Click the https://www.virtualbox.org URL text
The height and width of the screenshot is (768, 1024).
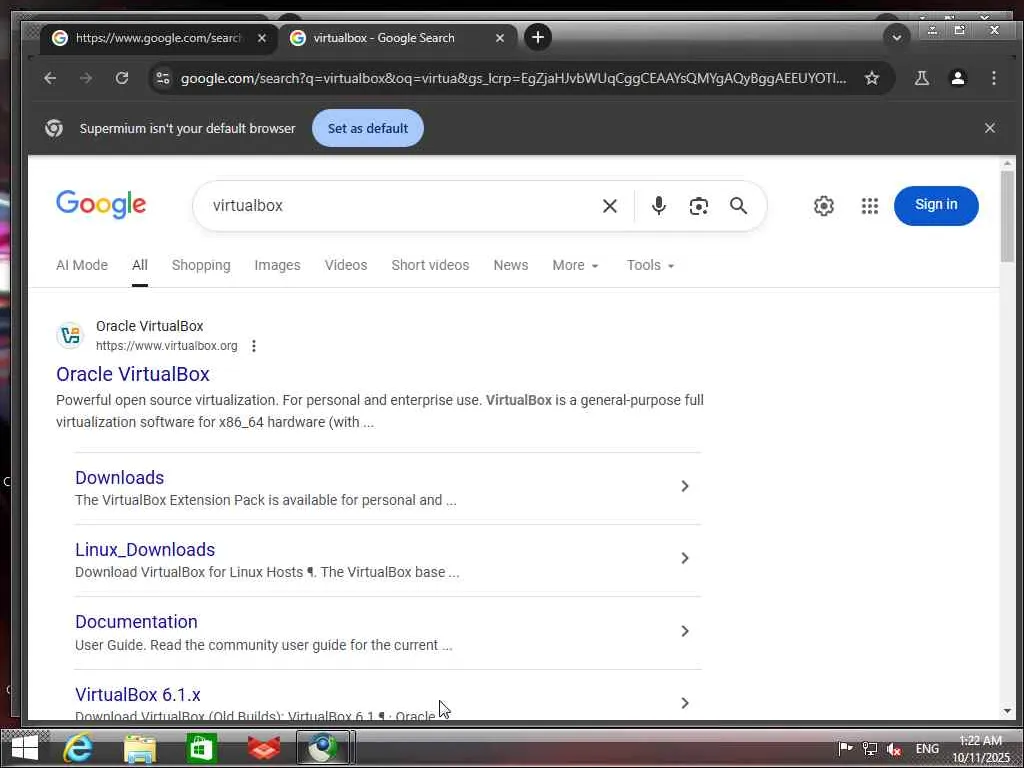pyautogui.click(x=167, y=346)
